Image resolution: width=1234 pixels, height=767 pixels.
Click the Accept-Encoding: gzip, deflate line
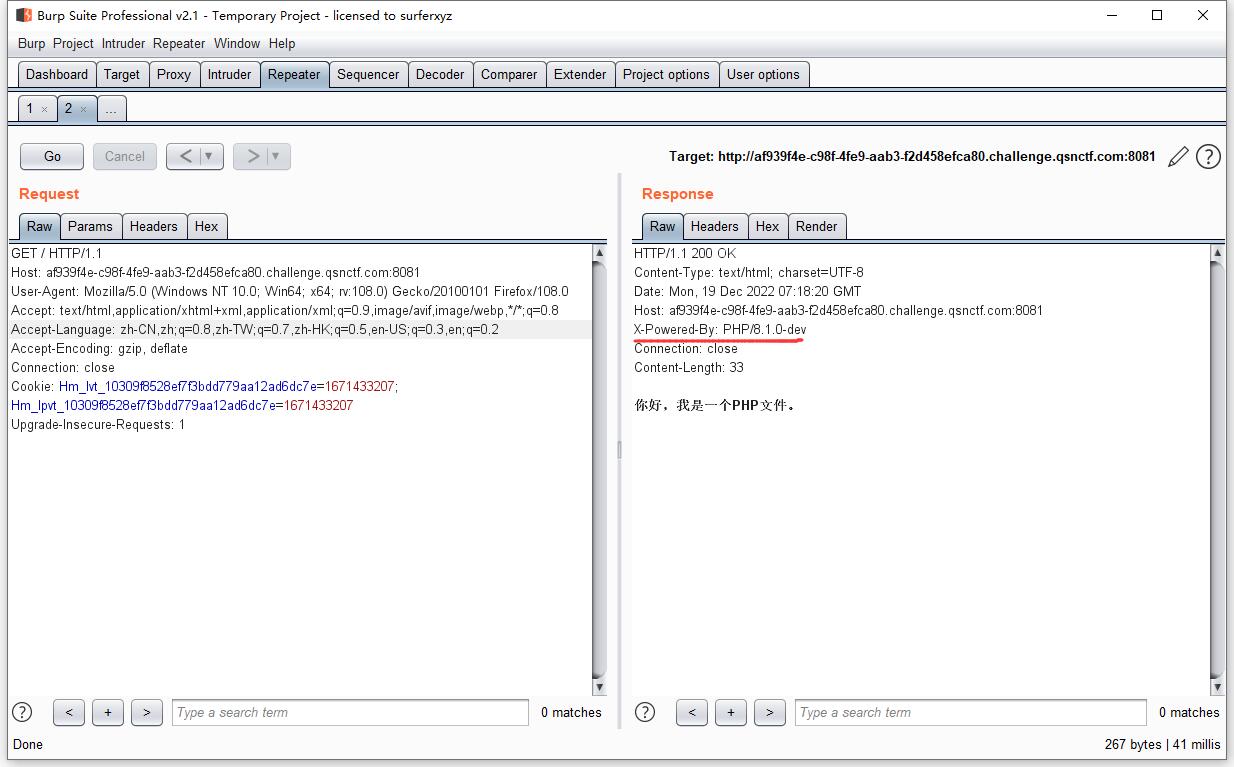[99, 348]
